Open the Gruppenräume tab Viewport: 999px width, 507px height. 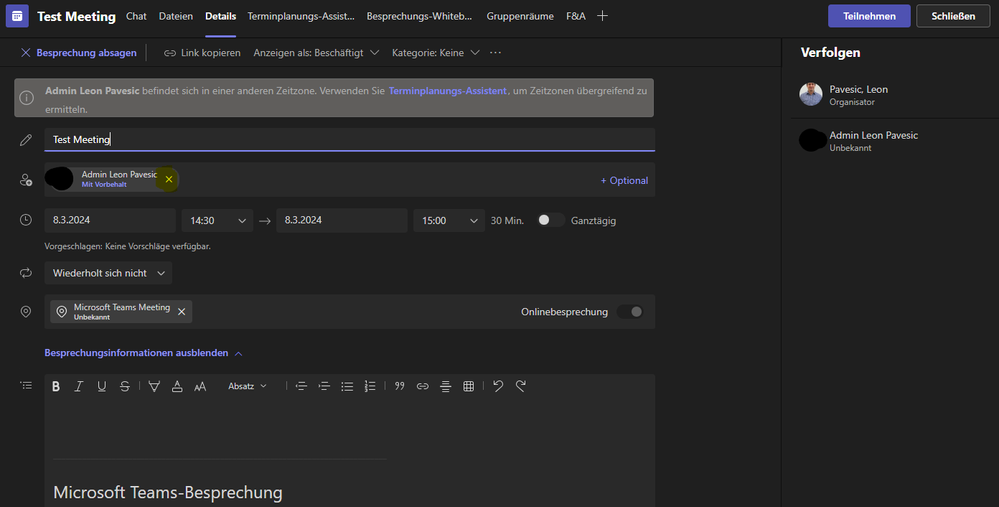click(x=520, y=16)
